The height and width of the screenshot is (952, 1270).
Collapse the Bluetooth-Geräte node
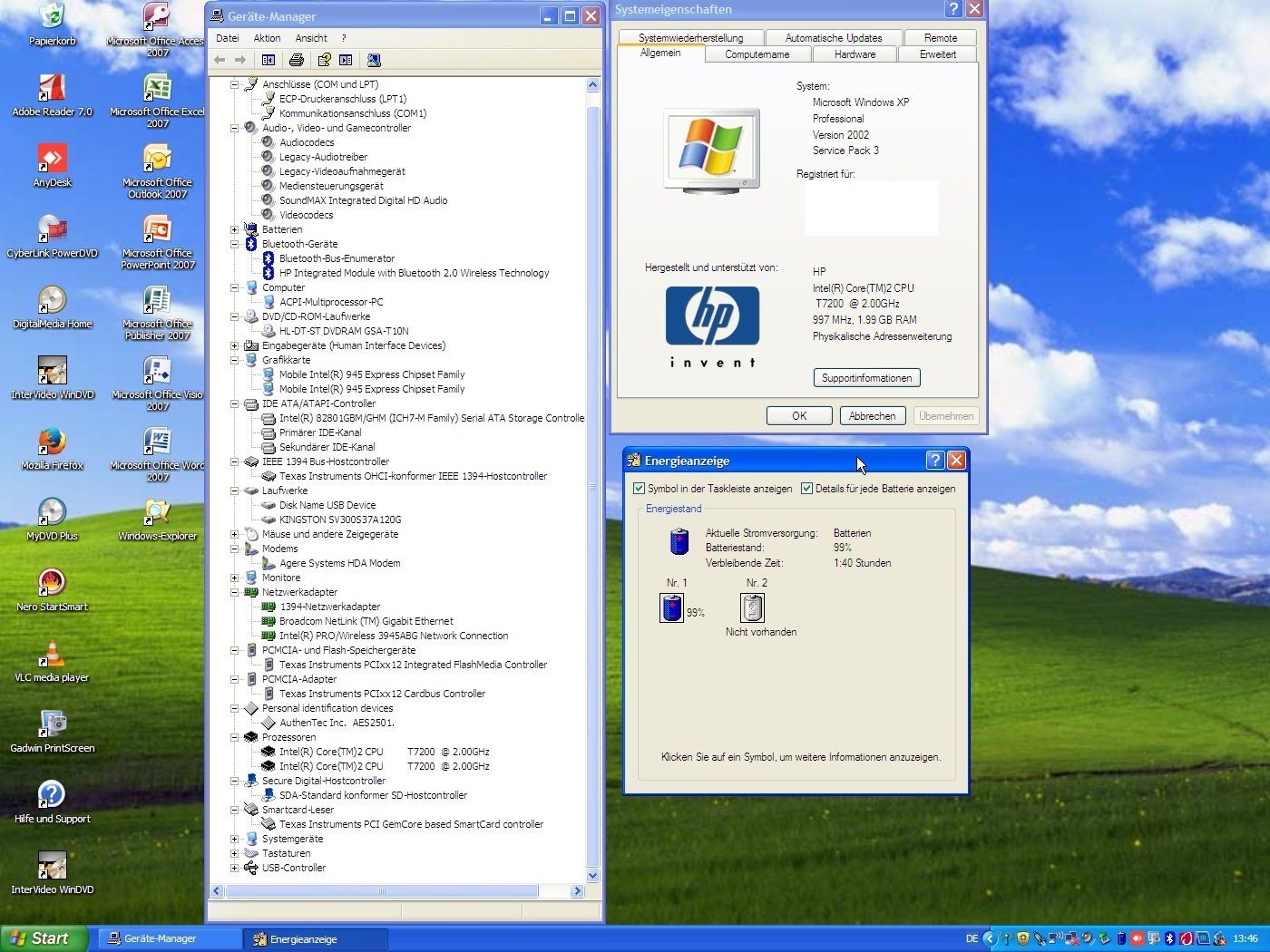[234, 244]
